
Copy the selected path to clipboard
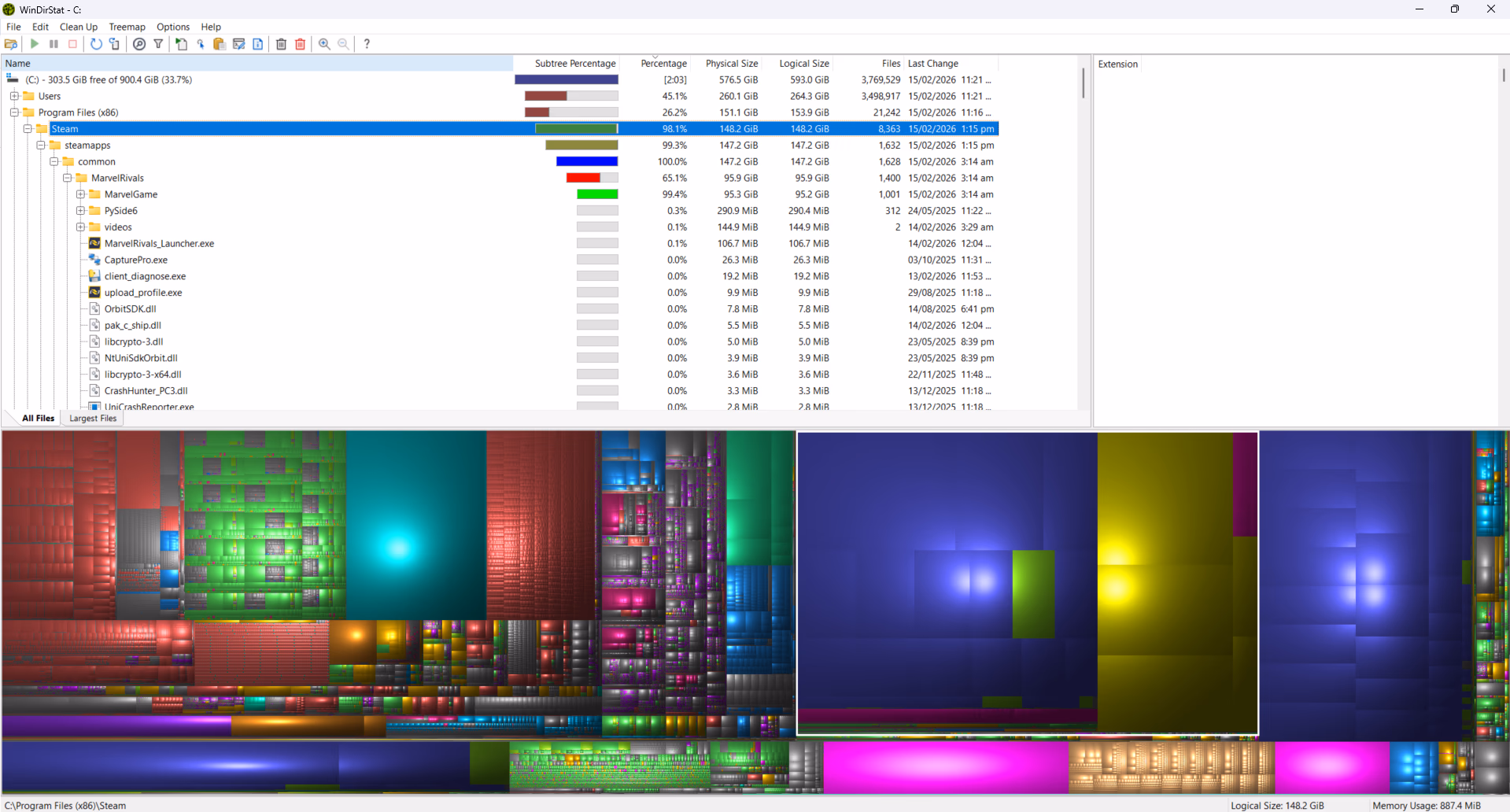pos(220,44)
